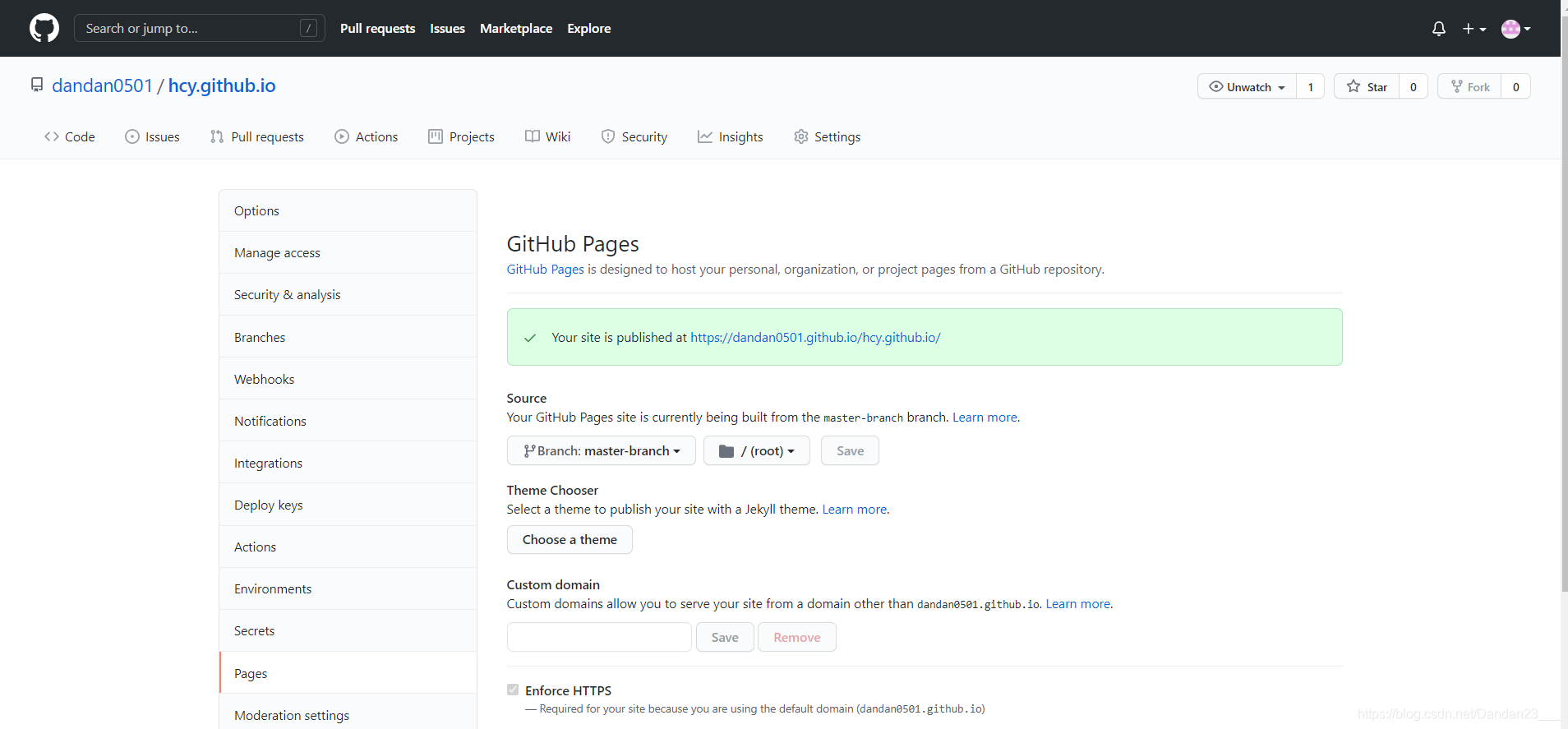
Task: Open the Unwatch dropdown
Action: click(x=1247, y=86)
